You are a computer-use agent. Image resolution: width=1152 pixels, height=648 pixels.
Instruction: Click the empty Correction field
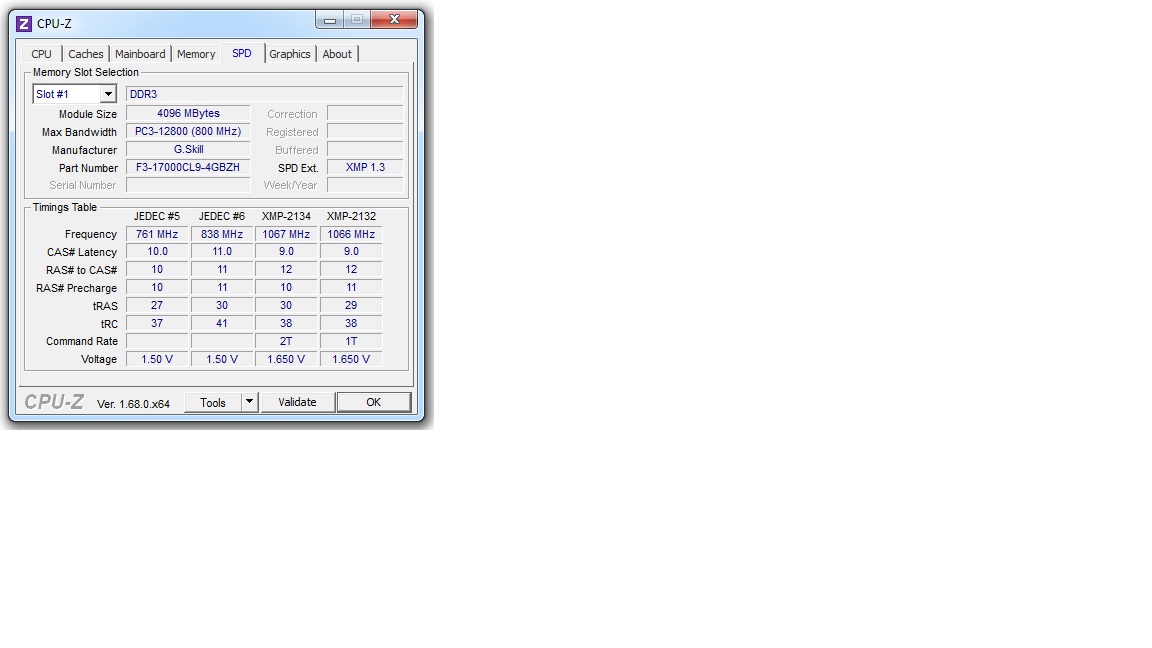click(365, 113)
